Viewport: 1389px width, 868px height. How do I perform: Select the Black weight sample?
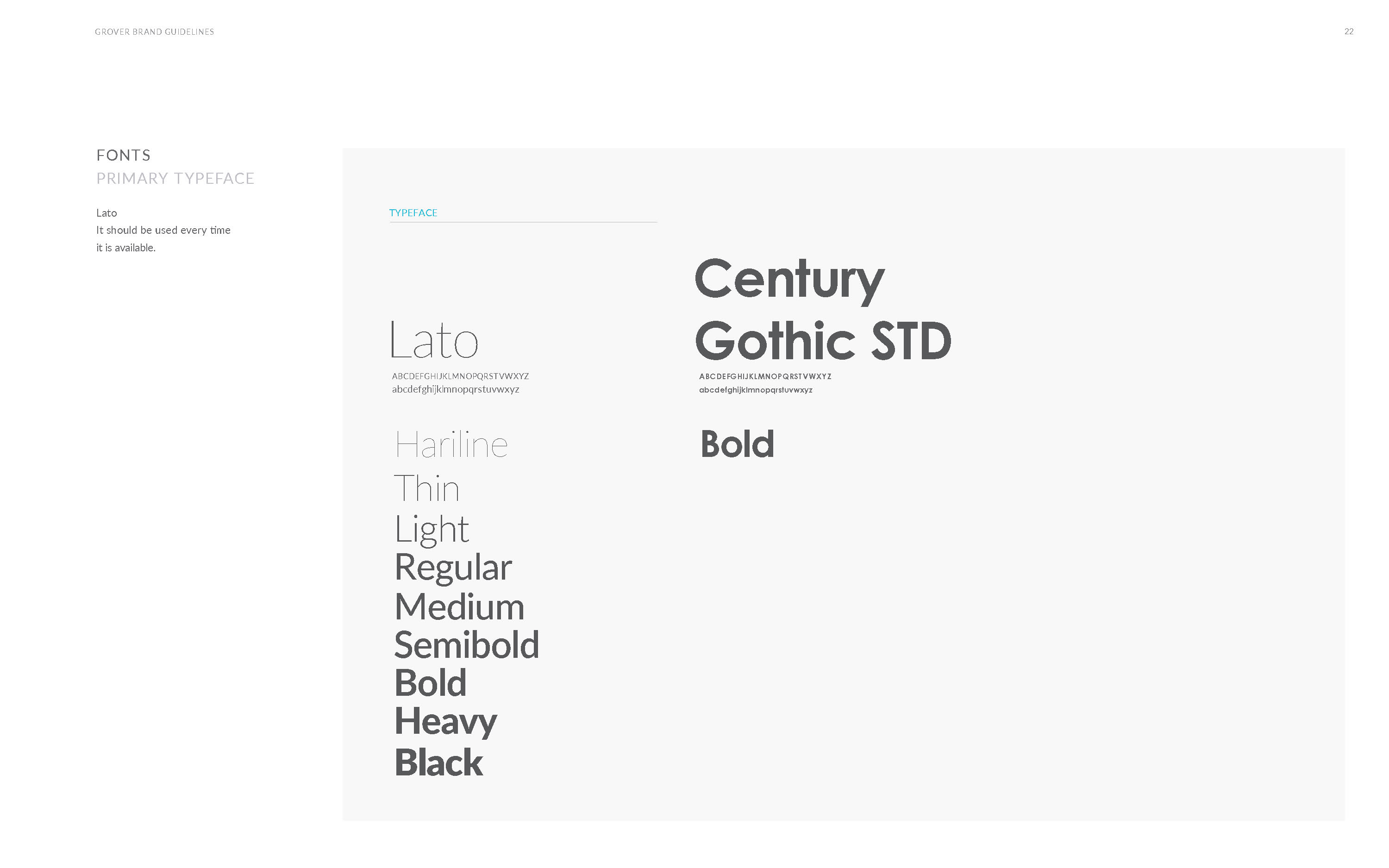point(438,762)
